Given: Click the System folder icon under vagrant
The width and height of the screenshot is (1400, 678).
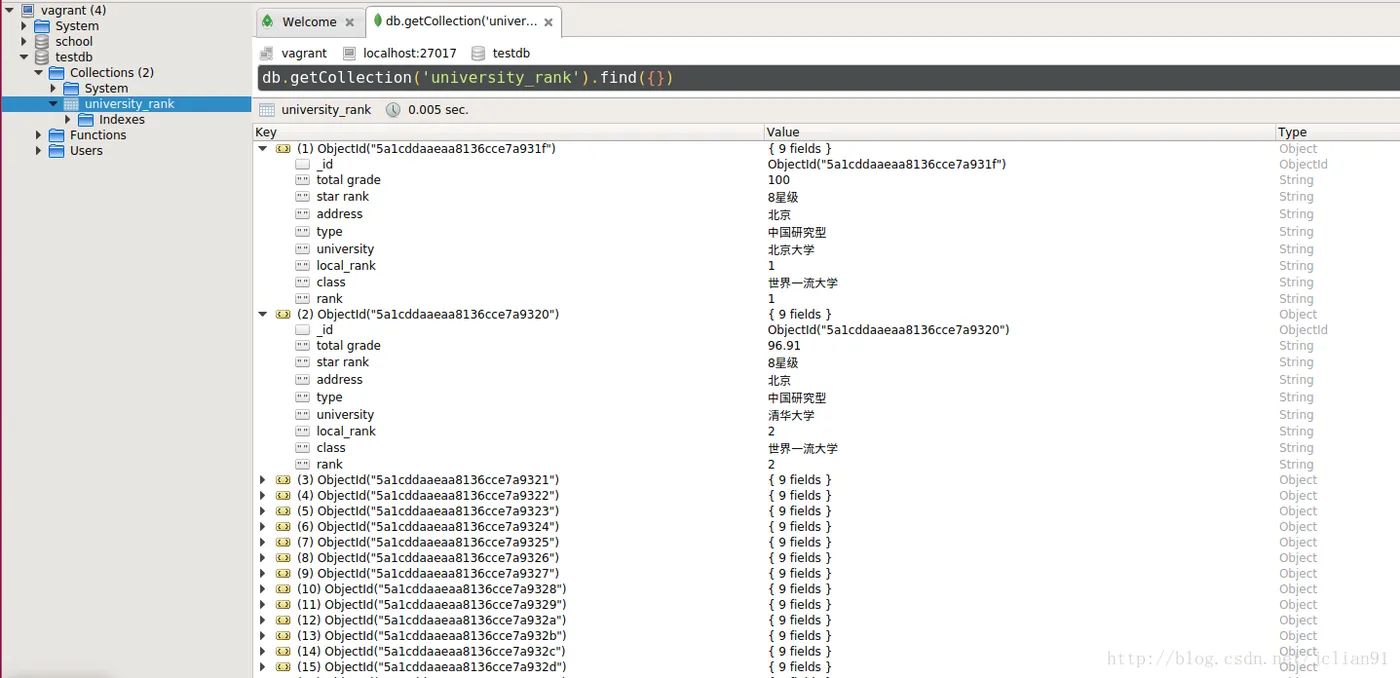Looking at the screenshot, I should pyautogui.click(x=42, y=26).
